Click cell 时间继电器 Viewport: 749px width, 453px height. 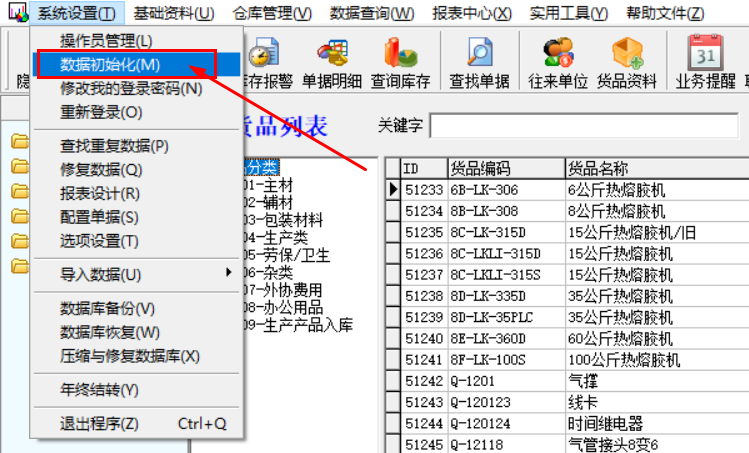point(657,423)
